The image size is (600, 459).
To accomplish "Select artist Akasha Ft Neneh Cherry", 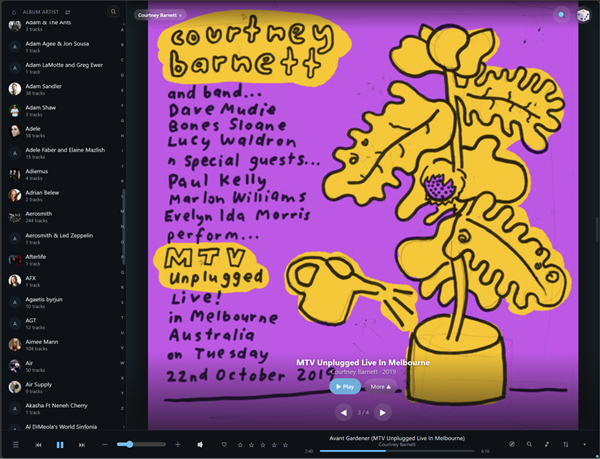I will click(x=63, y=409).
